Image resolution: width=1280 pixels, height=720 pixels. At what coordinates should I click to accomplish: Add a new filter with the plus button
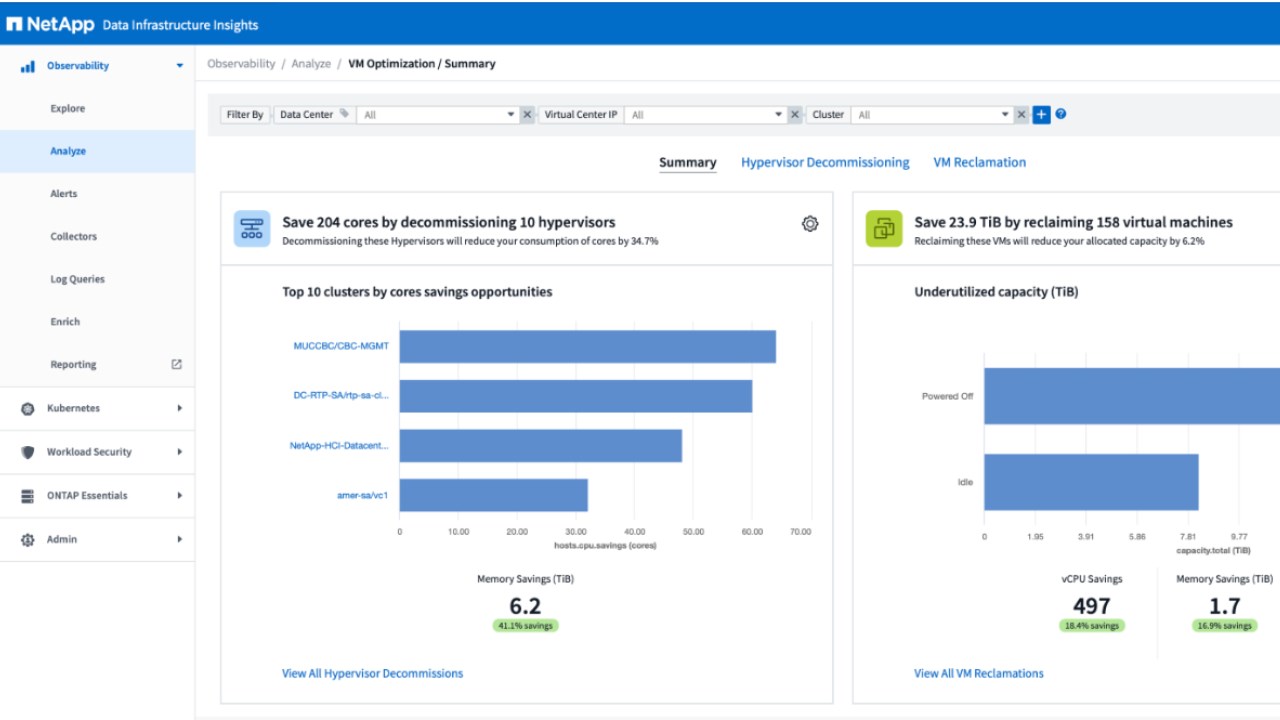pyautogui.click(x=1041, y=115)
